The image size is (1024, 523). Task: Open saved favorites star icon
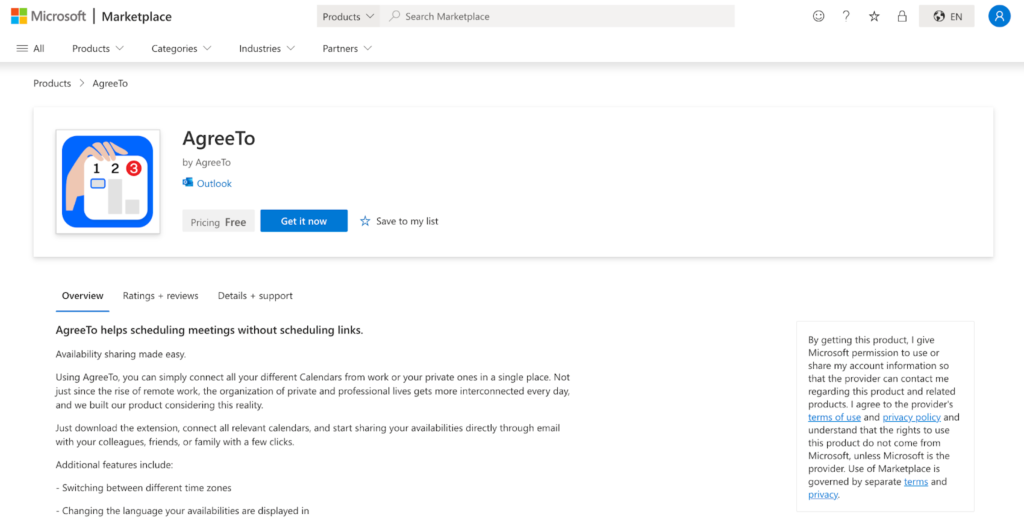[874, 16]
